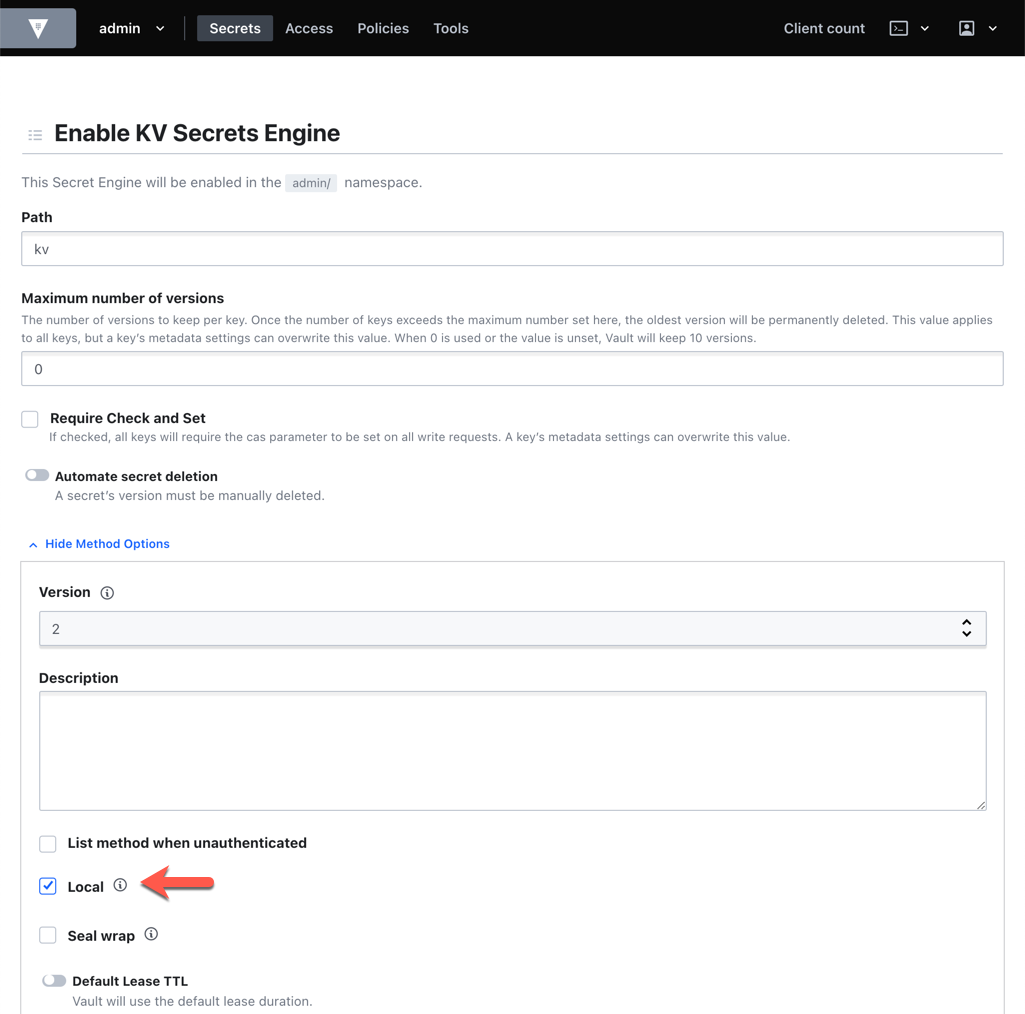
Task: Click the info icon beside Local
Action: (120, 885)
